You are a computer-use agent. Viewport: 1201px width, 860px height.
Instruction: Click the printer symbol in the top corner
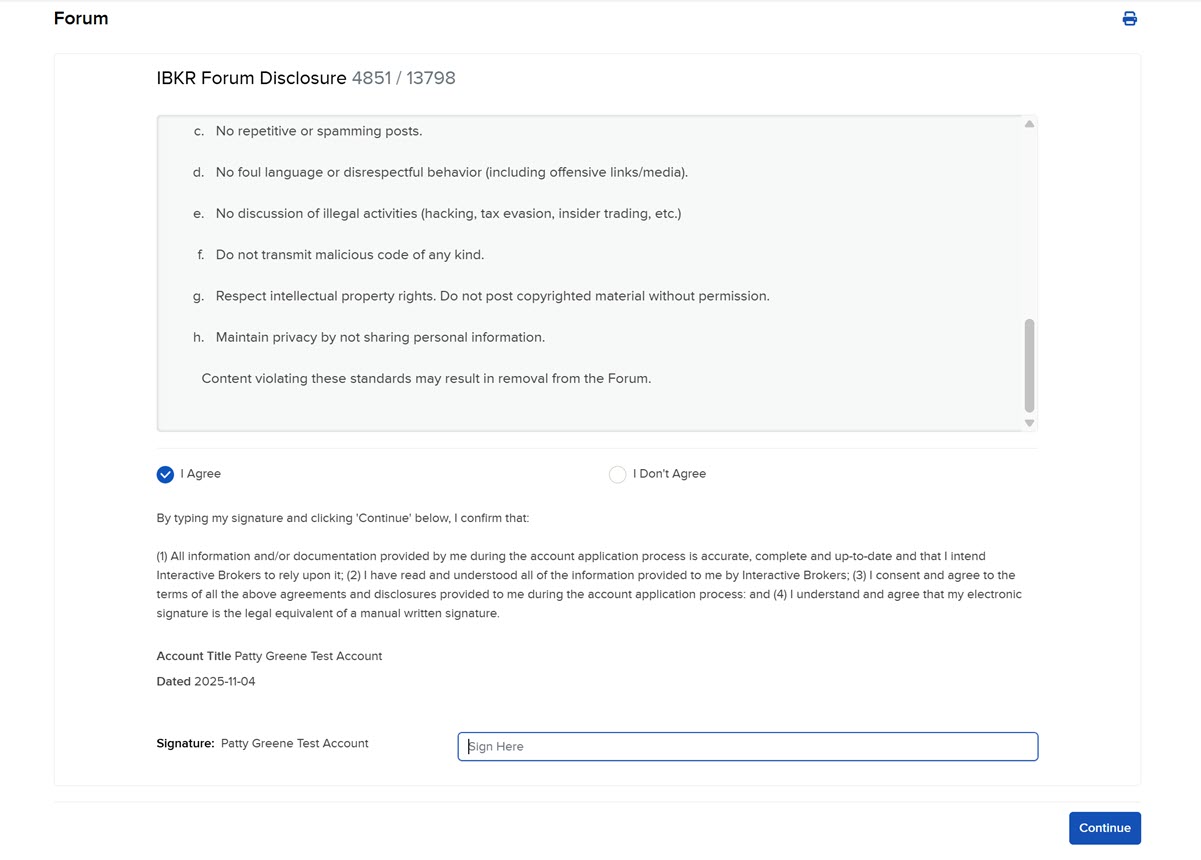click(1129, 18)
